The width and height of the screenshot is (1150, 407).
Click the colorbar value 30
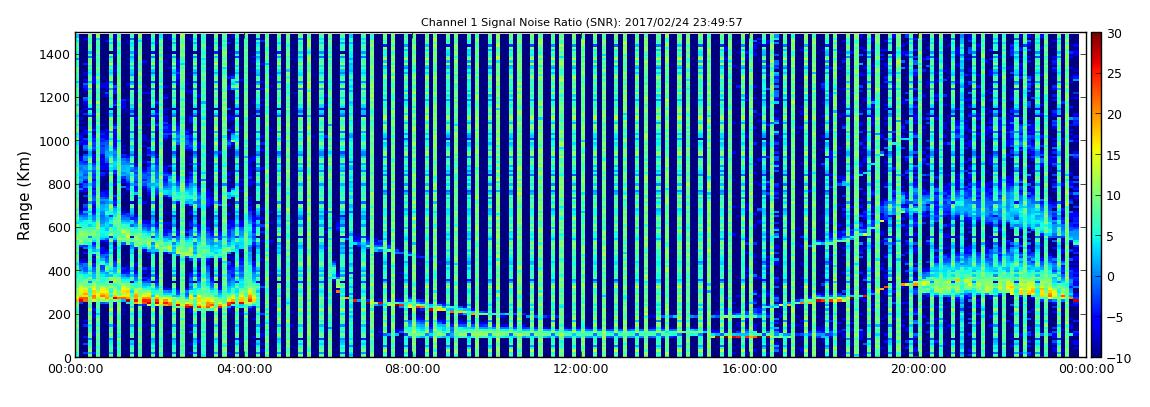pos(1115,34)
